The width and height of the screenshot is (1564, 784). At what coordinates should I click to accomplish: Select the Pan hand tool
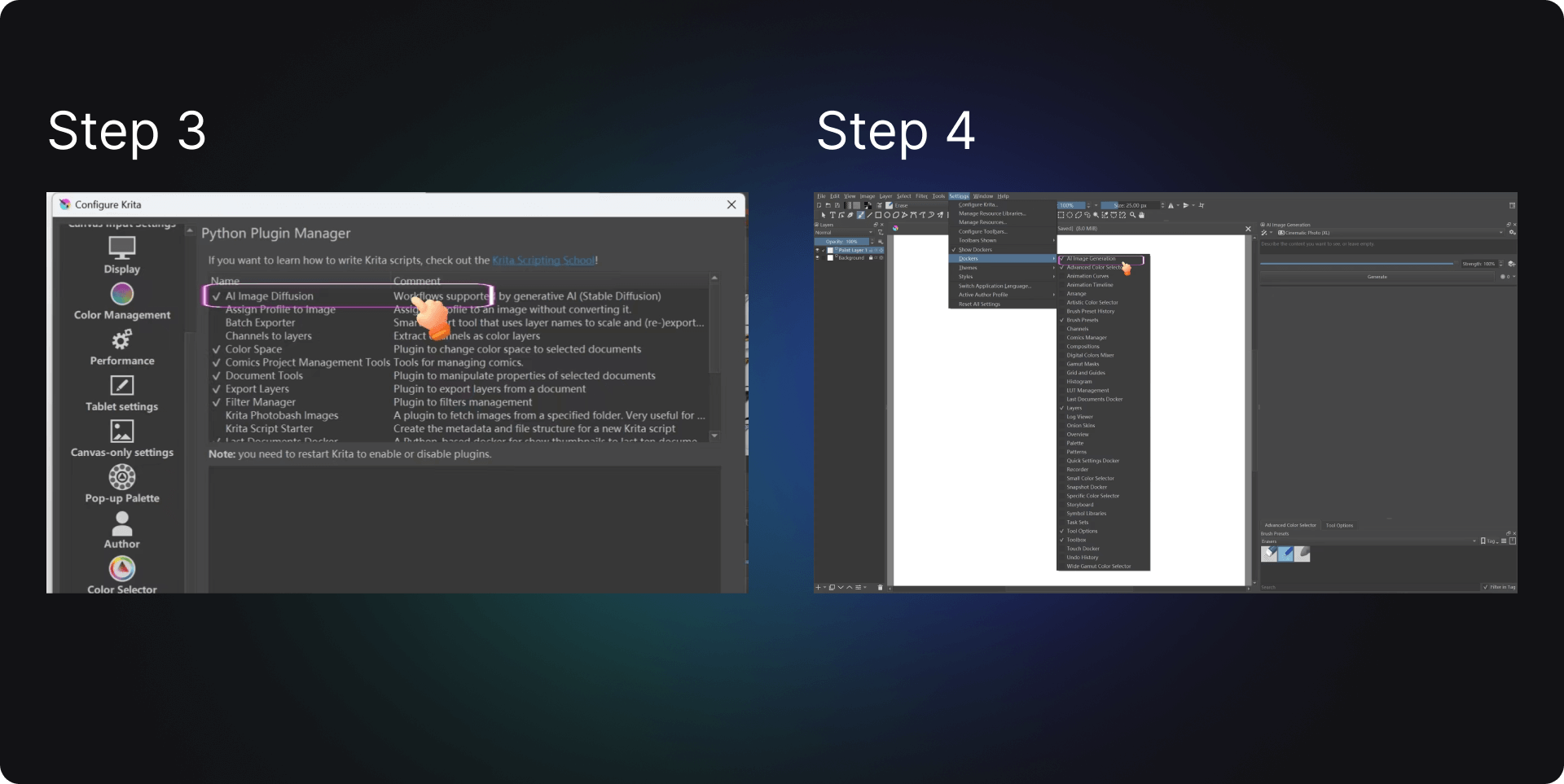pyautogui.click(x=1141, y=215)
